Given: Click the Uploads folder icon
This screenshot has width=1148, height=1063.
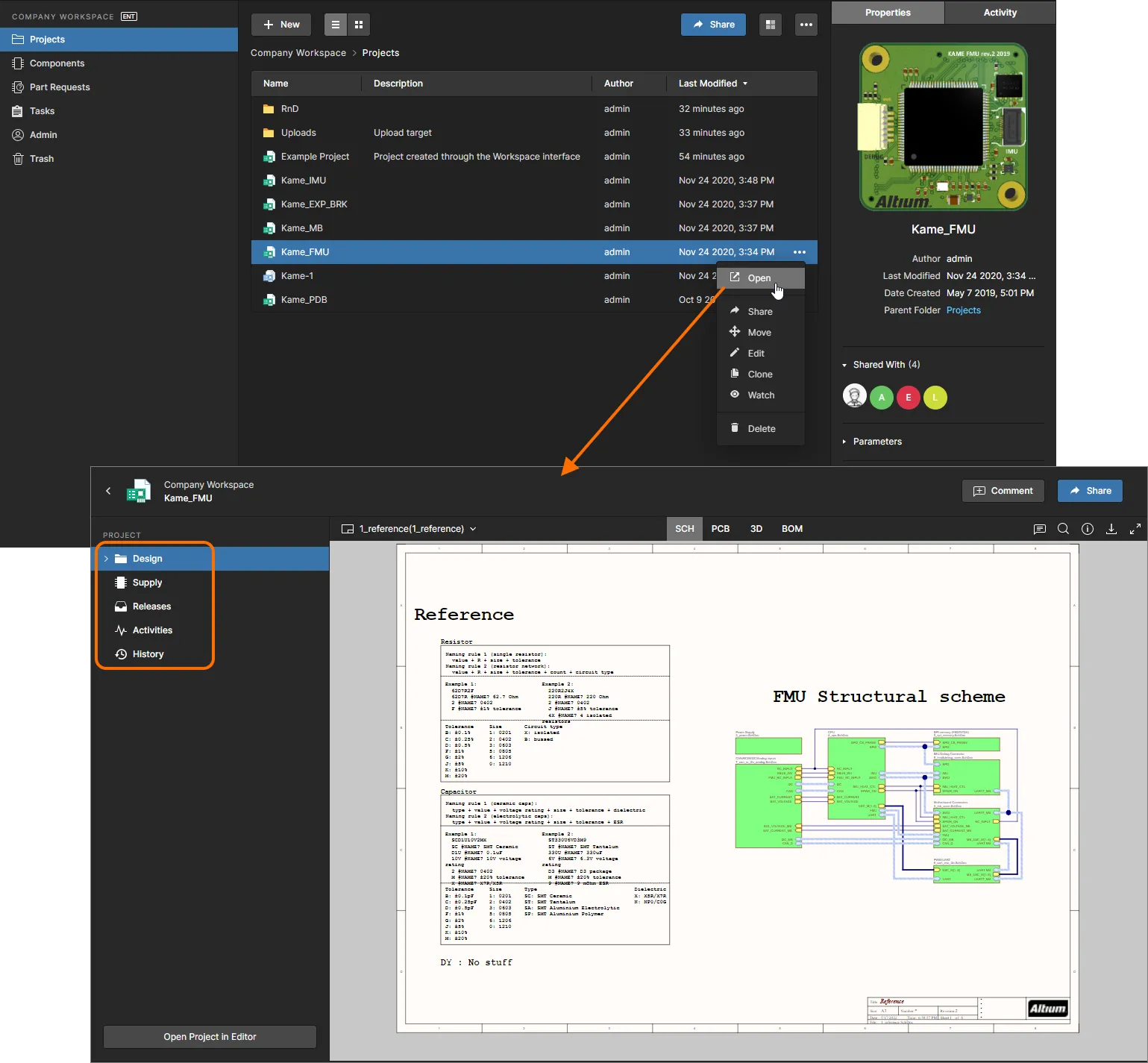Looking at the screenshot, I should 269,133.
